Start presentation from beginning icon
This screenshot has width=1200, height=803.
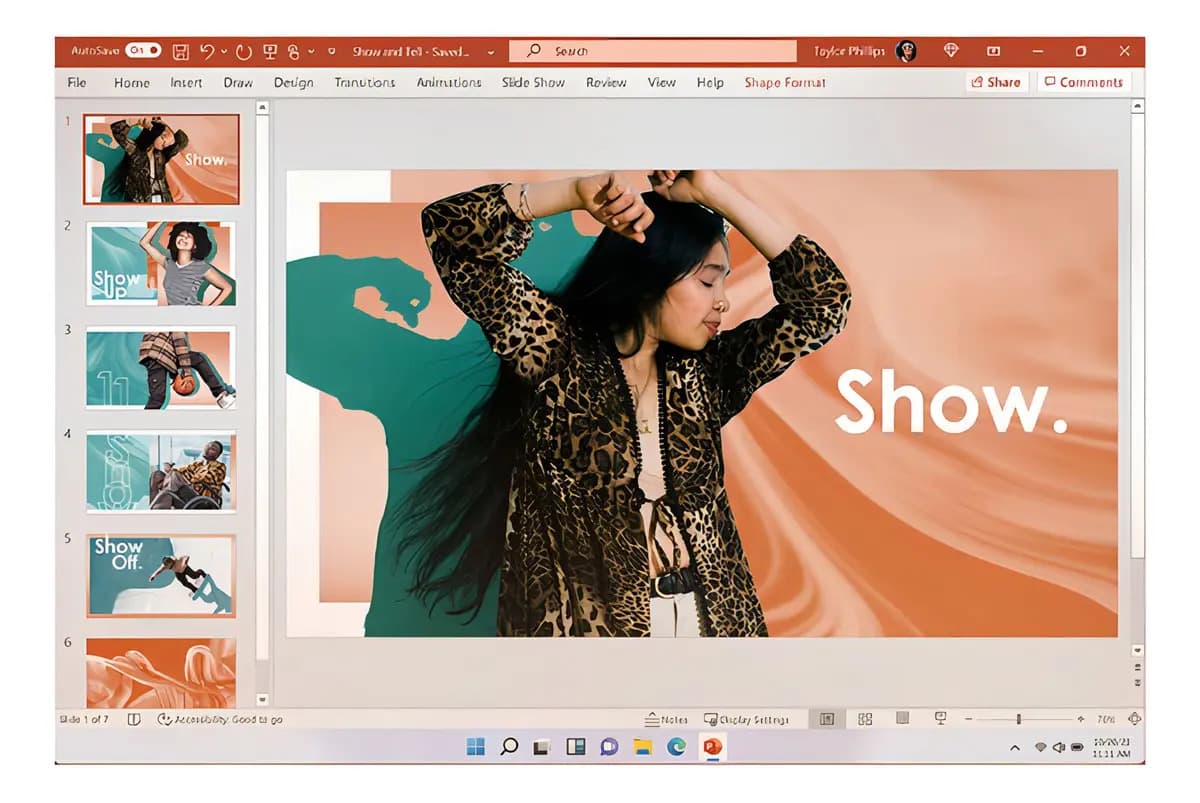pos(270,51)
